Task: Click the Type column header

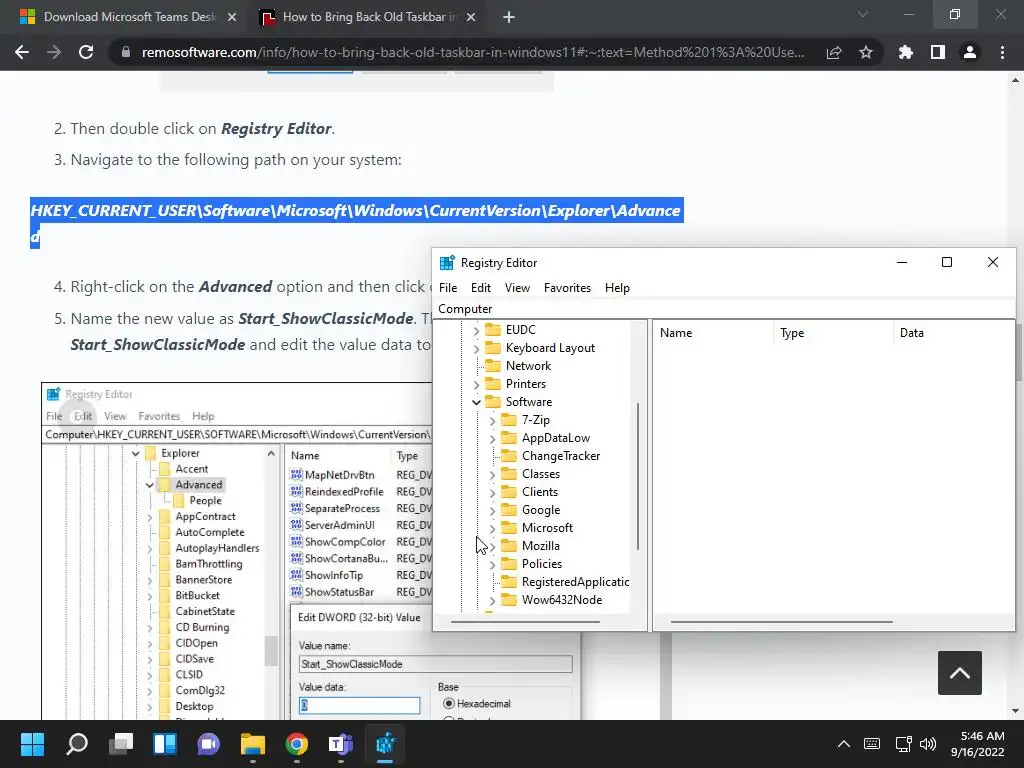Action: pyautogui.click(x=833, y=333)
